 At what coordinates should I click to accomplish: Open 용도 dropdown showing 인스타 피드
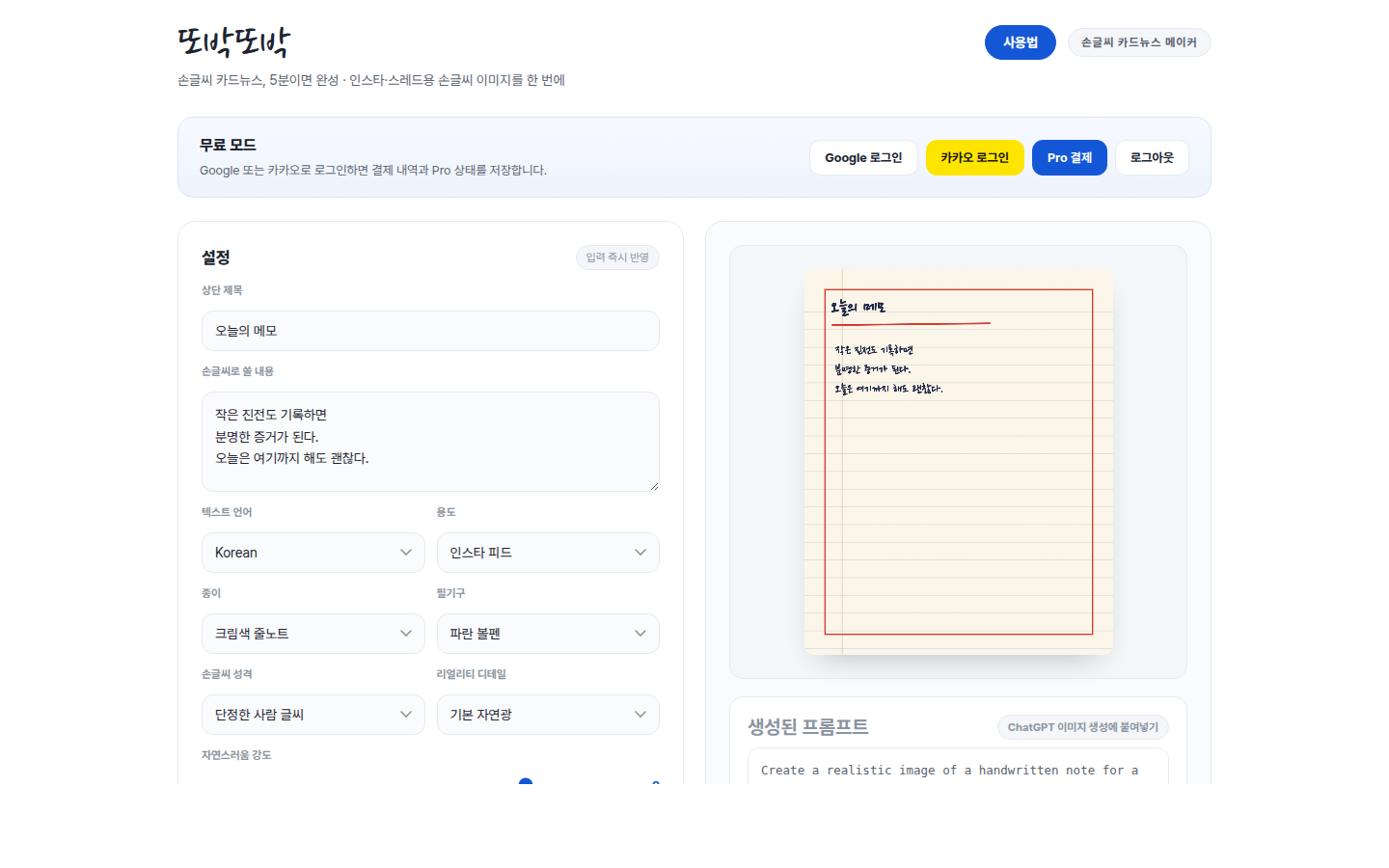pyautogui.click(x=548, y=553)
